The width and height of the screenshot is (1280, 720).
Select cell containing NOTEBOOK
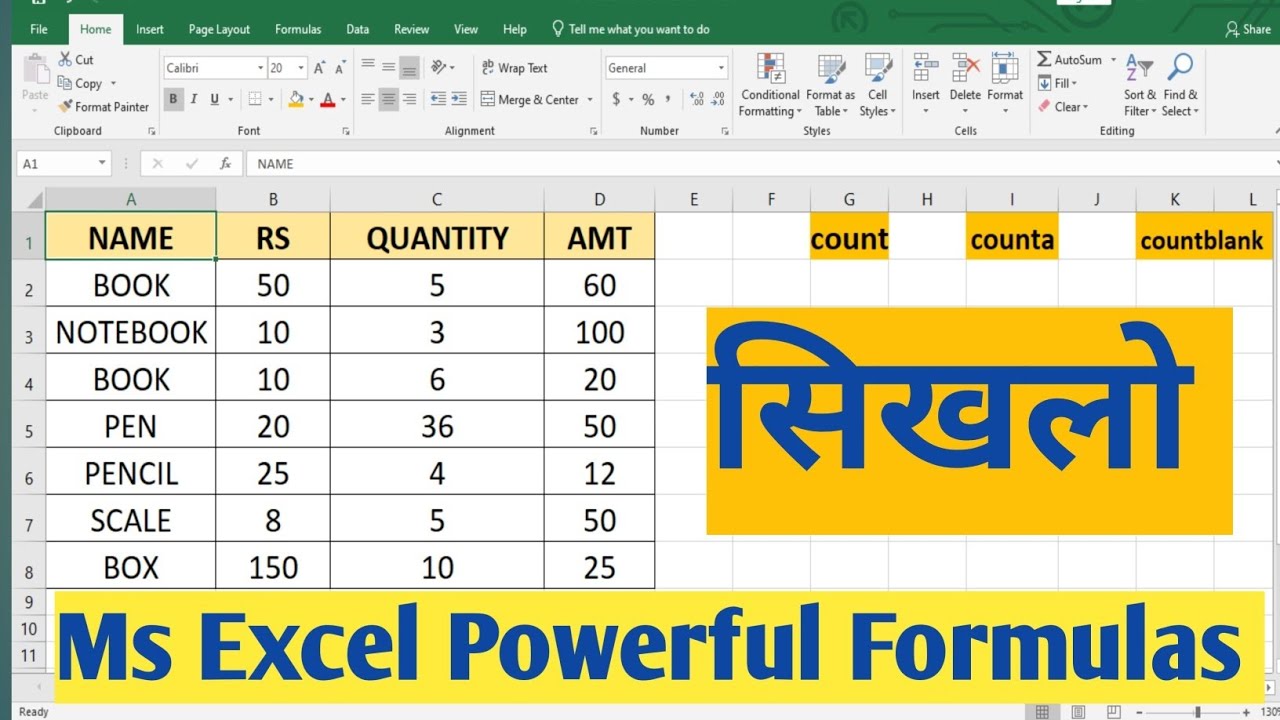(131, 332)
